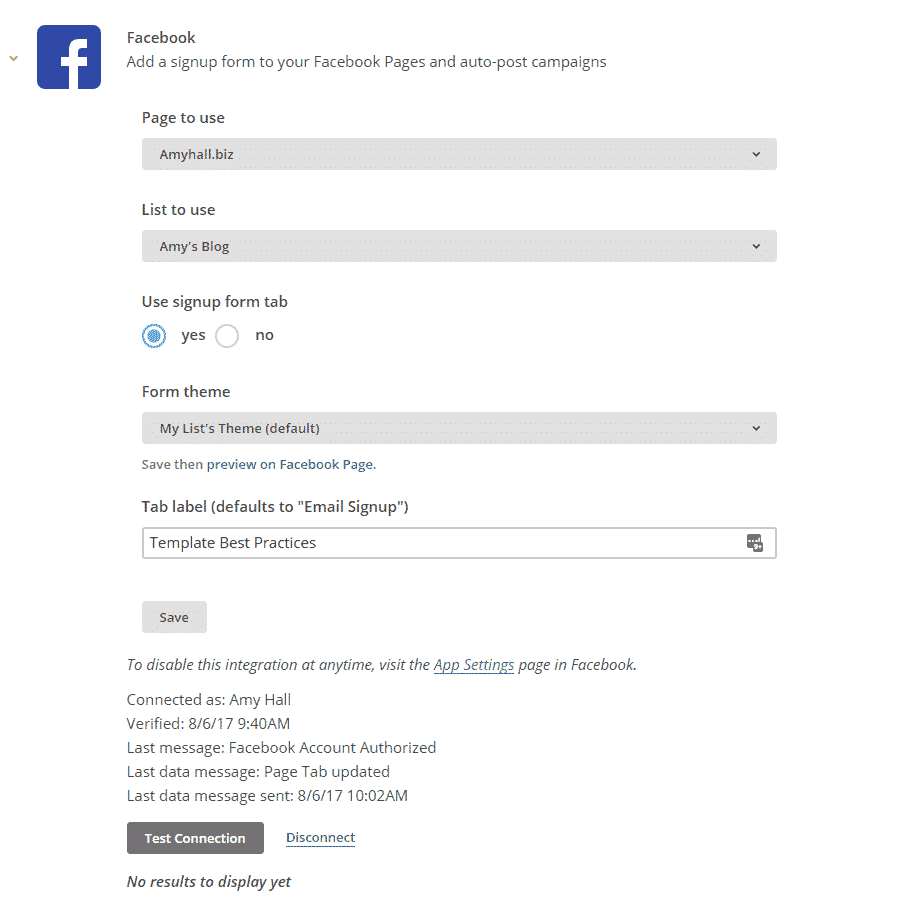
Task: Open the Form theme dropdown
Action: 459,428
